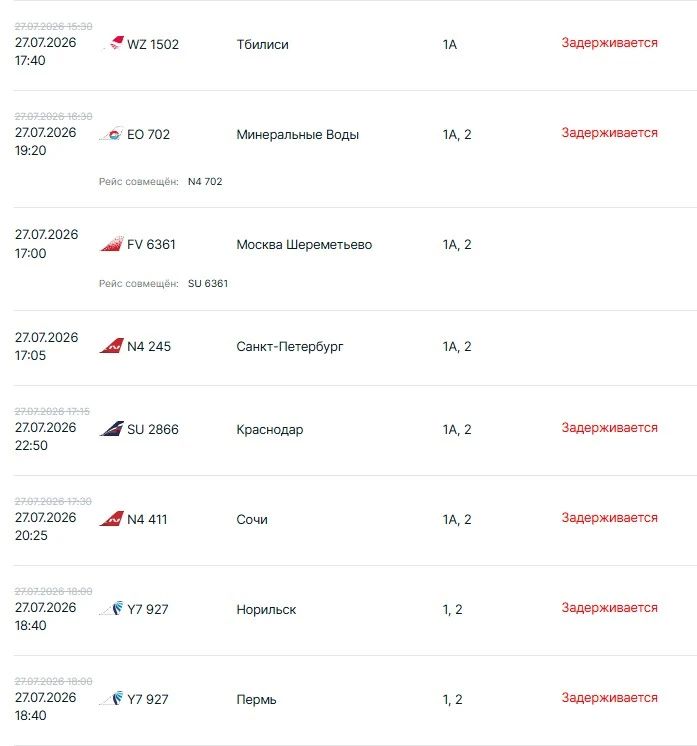Click Задерживается status for Сочи flight

[x=609, y=517]
